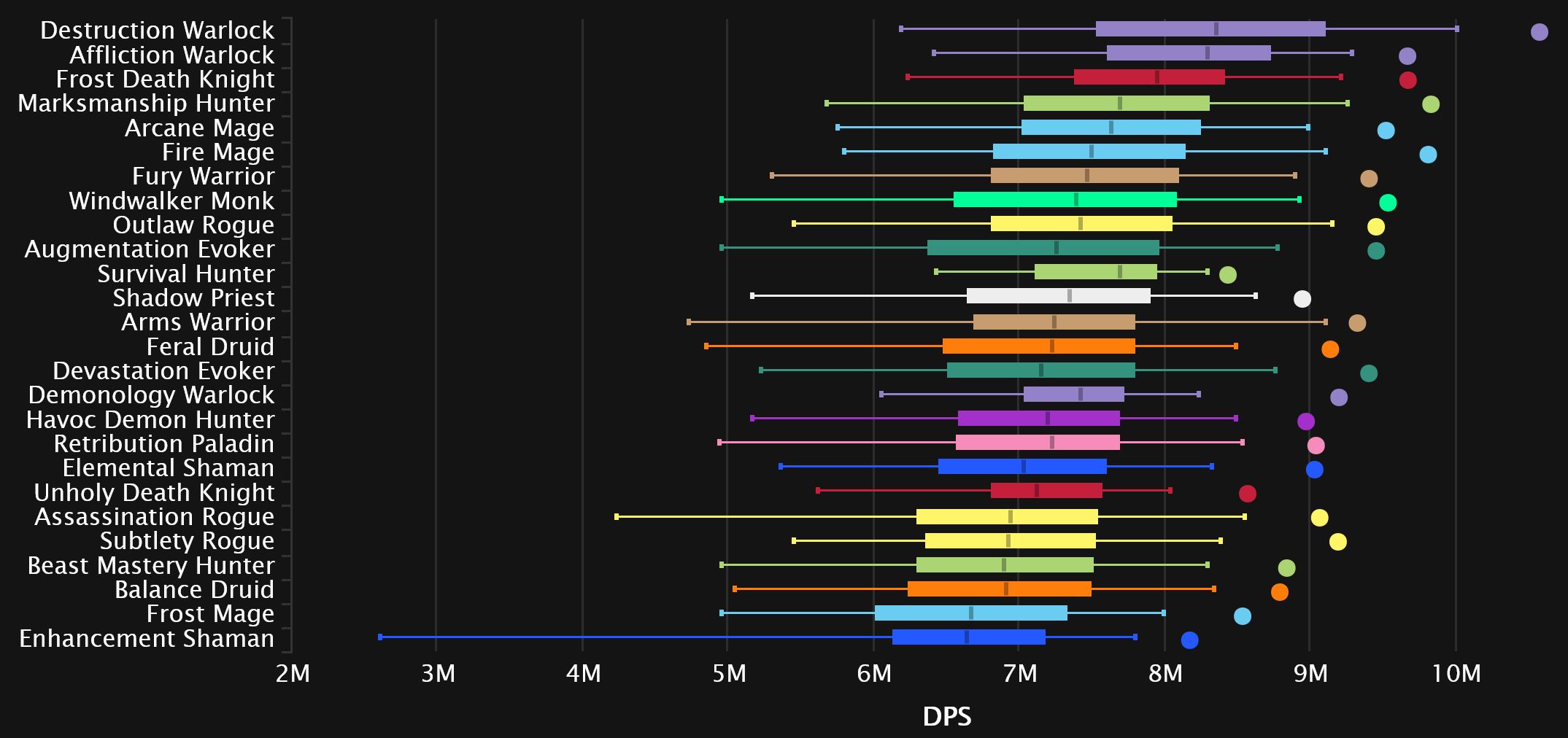Click the Demonology Warlock box
This screenshot has height=738, width=1568.
(x=1073, y=395)
